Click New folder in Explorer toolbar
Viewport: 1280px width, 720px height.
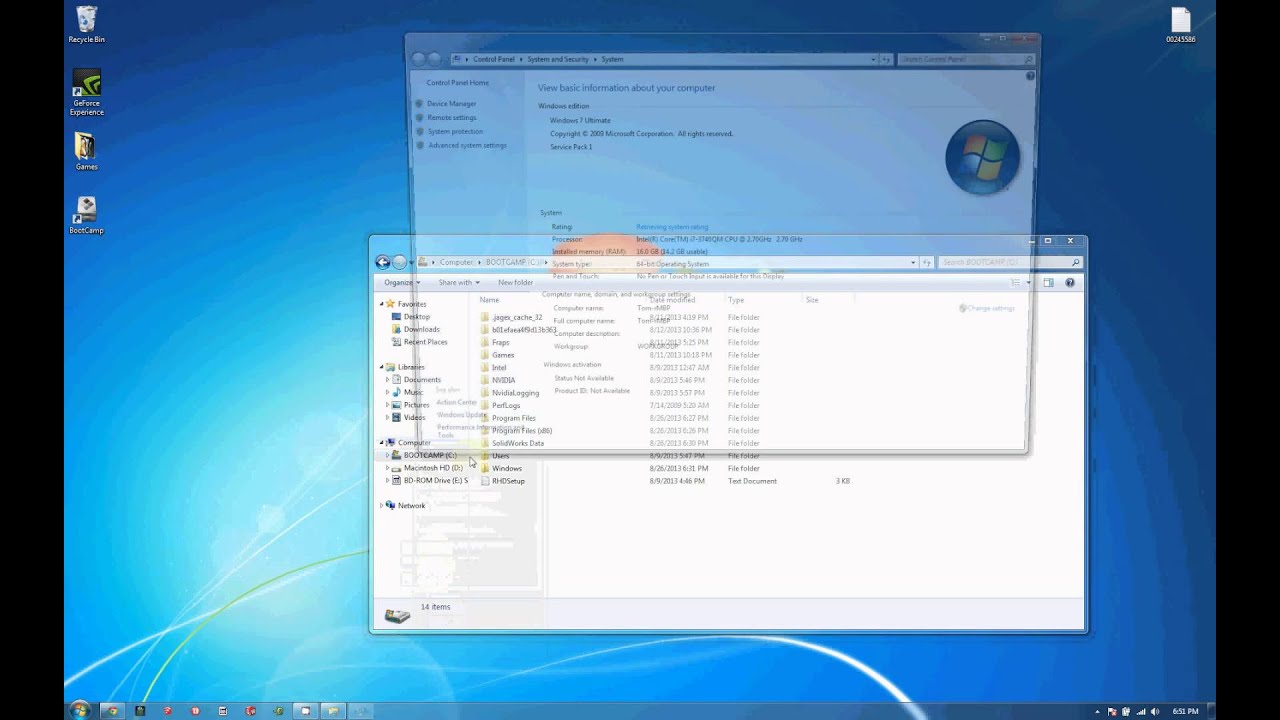pos(515,283)
